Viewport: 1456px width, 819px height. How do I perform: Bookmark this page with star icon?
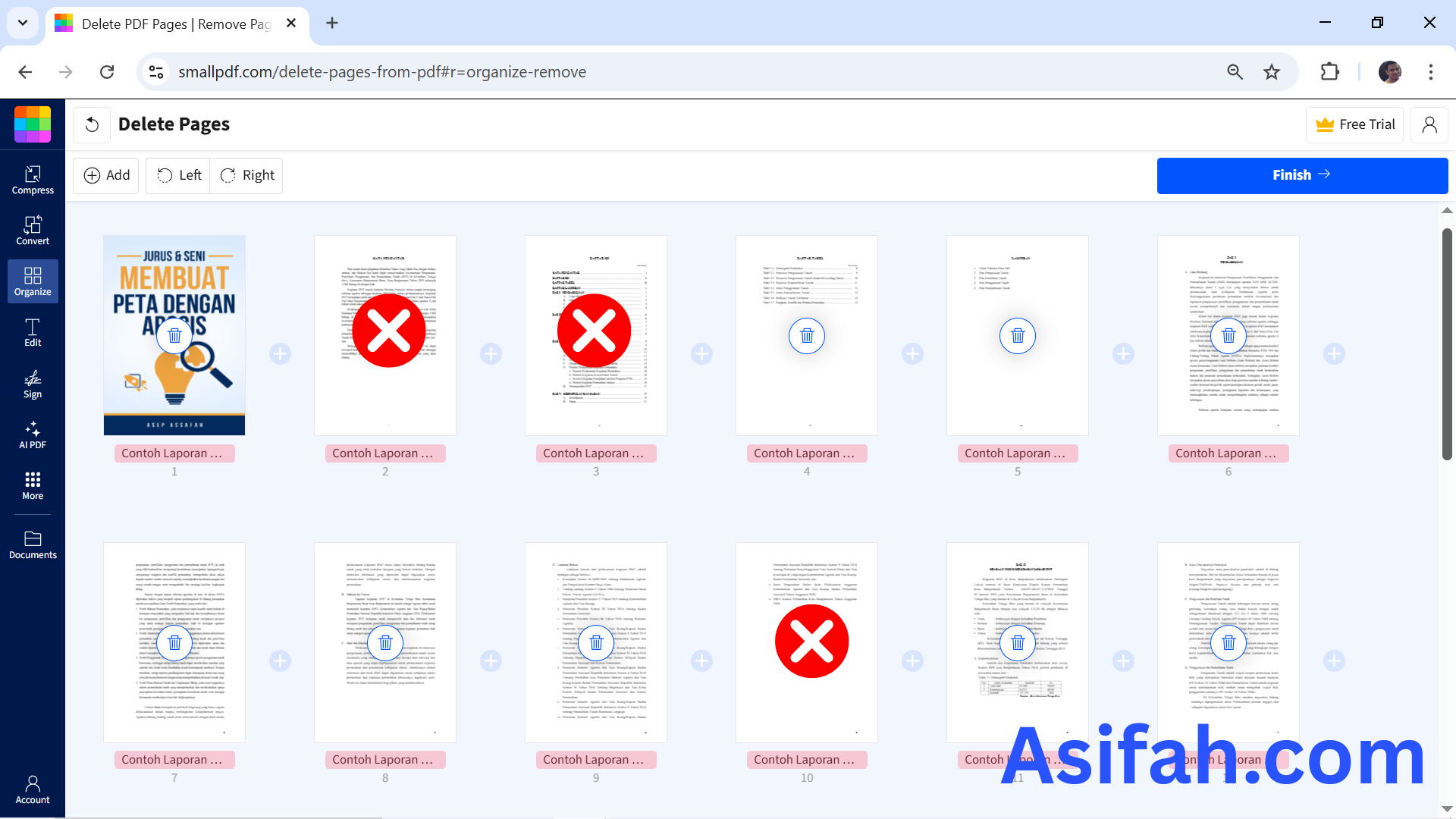click(1272, 72)
